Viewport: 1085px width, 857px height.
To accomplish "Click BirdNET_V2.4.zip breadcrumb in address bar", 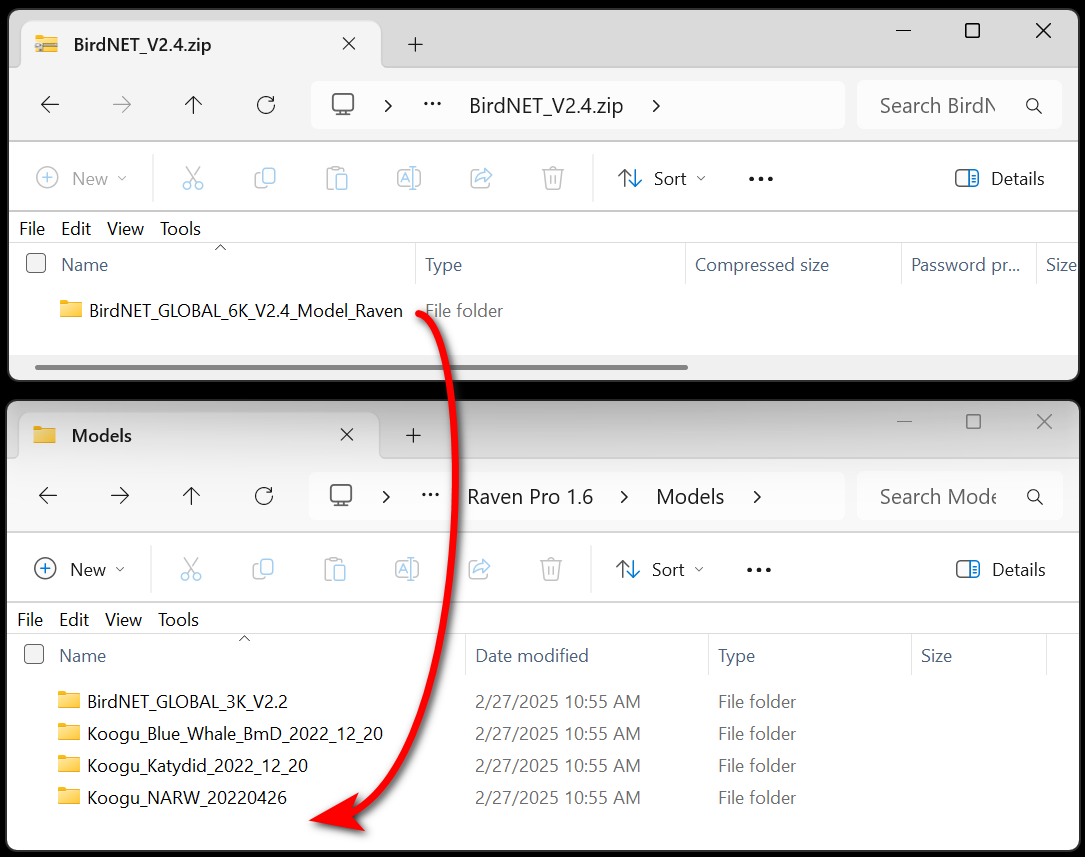I will tap(546, 106).
